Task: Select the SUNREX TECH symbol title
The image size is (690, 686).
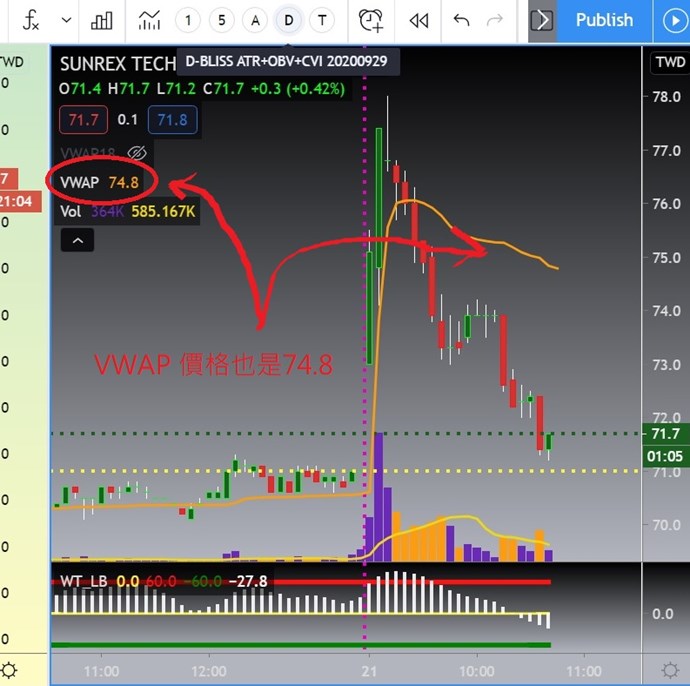Action: point(118,64)
